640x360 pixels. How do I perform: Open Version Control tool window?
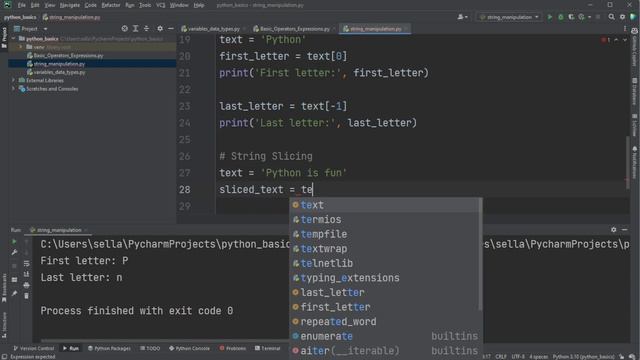click(x=33, y=349)
